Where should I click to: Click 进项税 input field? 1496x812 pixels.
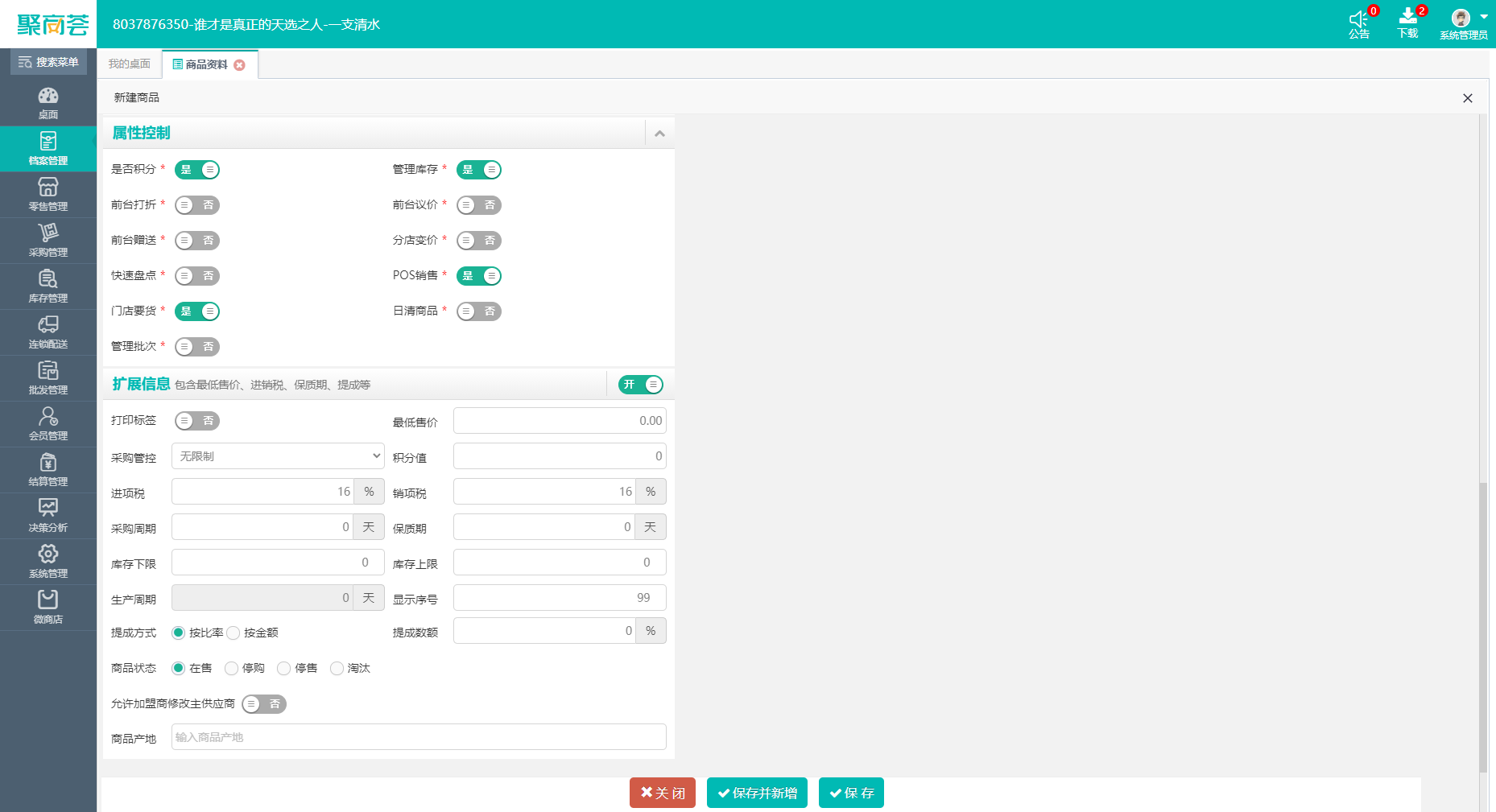(x=262, y=492)
